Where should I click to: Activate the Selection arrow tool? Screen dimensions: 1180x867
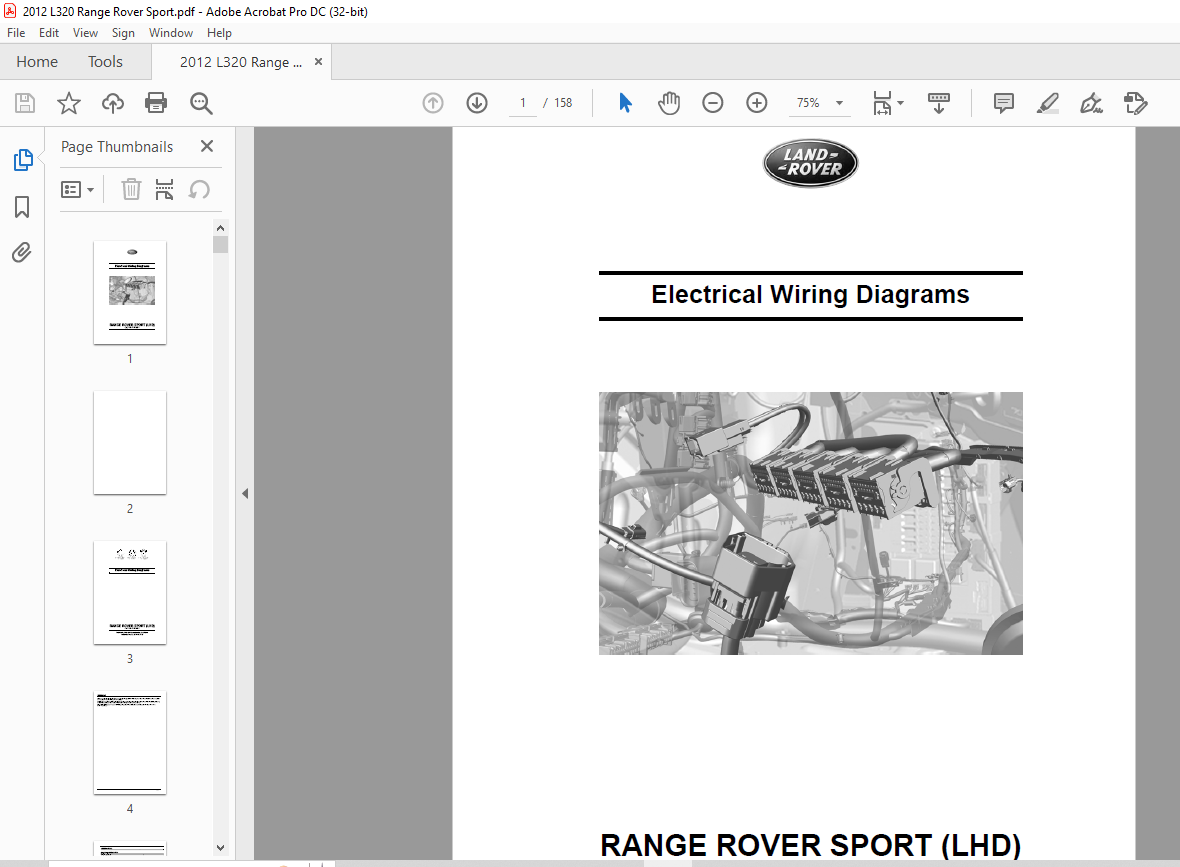[625, 102]
